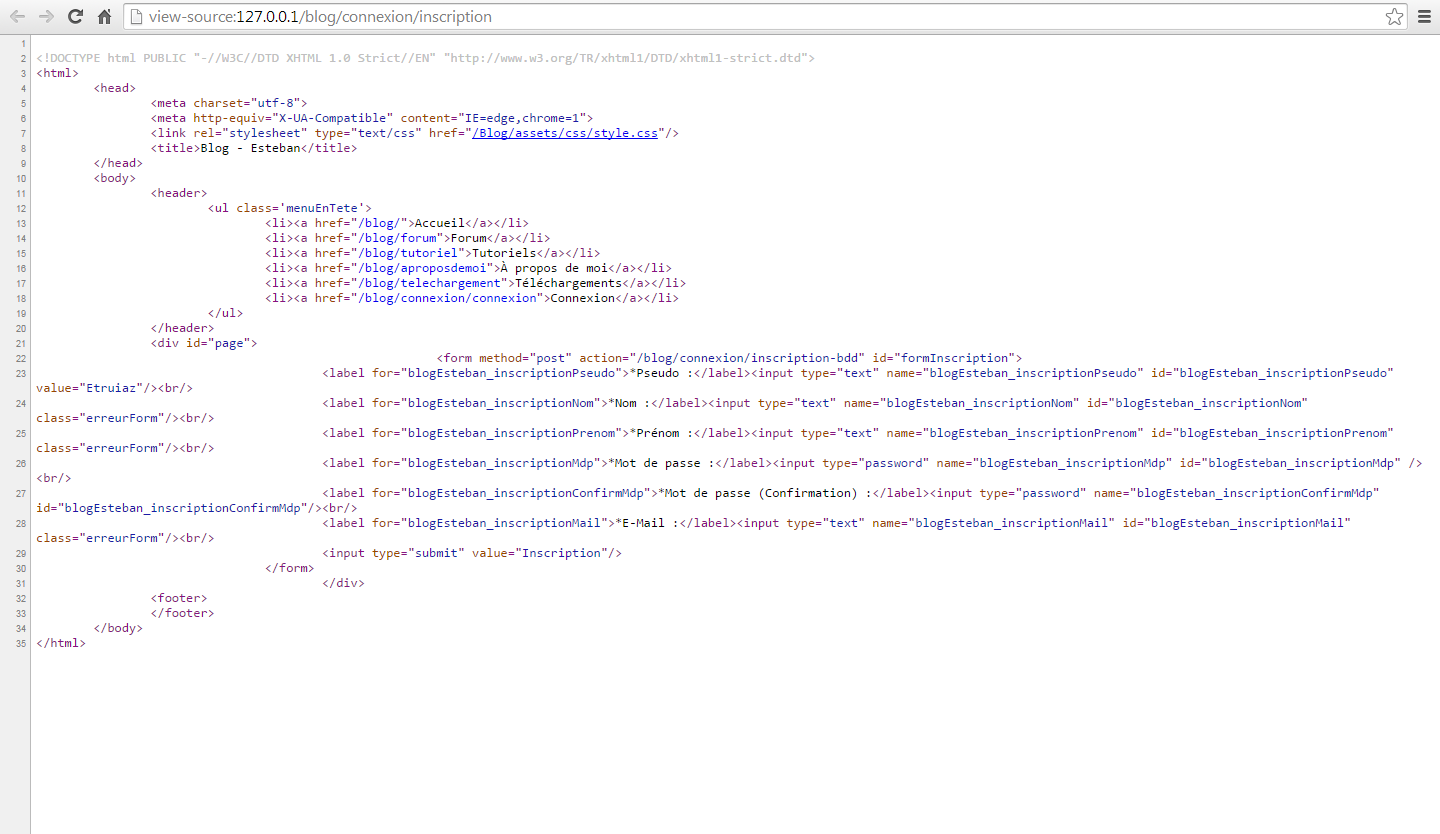Click the DOCTYPE declaration line

tap(425, 58)
